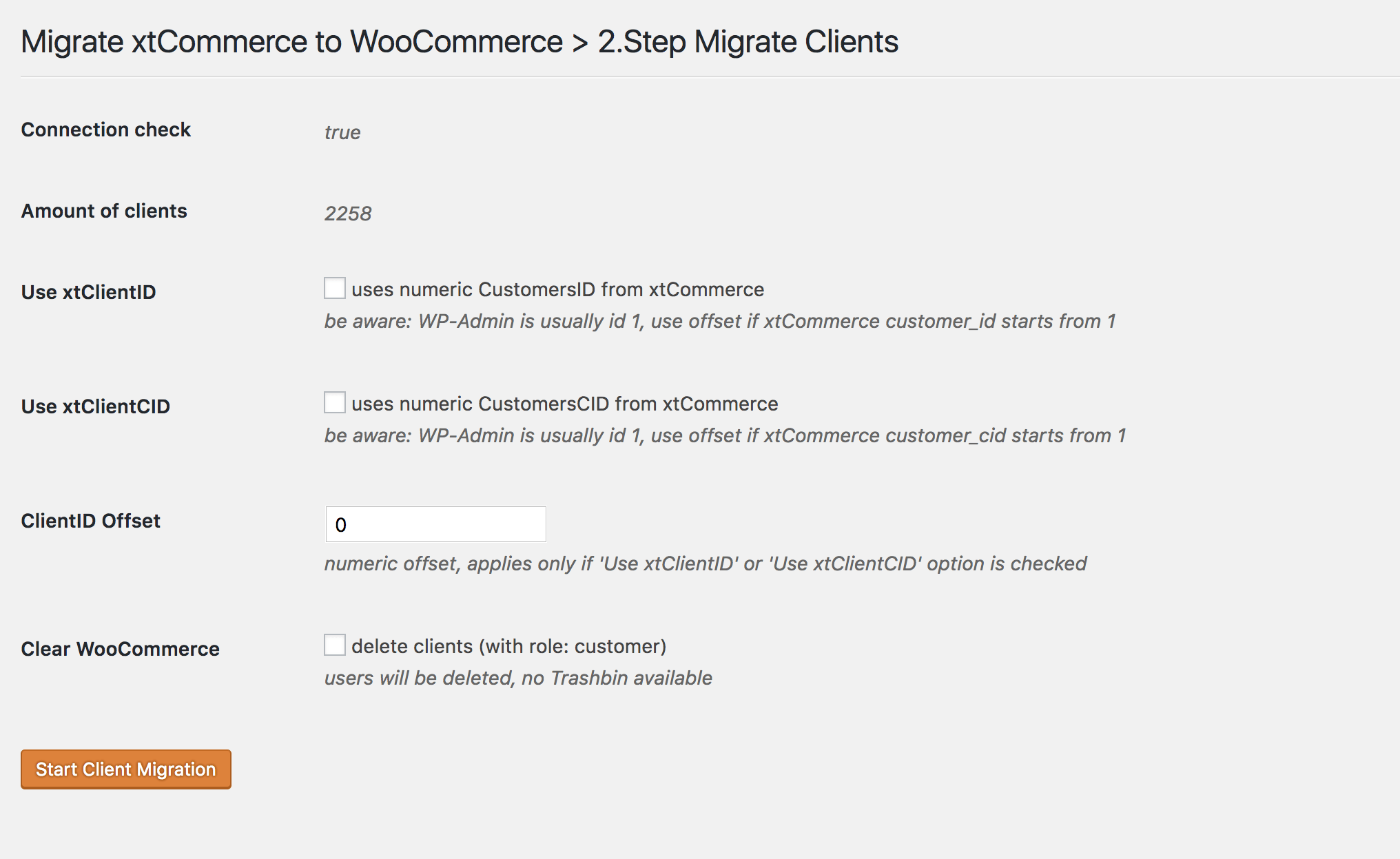Start the client migration
The image size is (1400, 859).
pyautogui.click(x=126, y=769)
